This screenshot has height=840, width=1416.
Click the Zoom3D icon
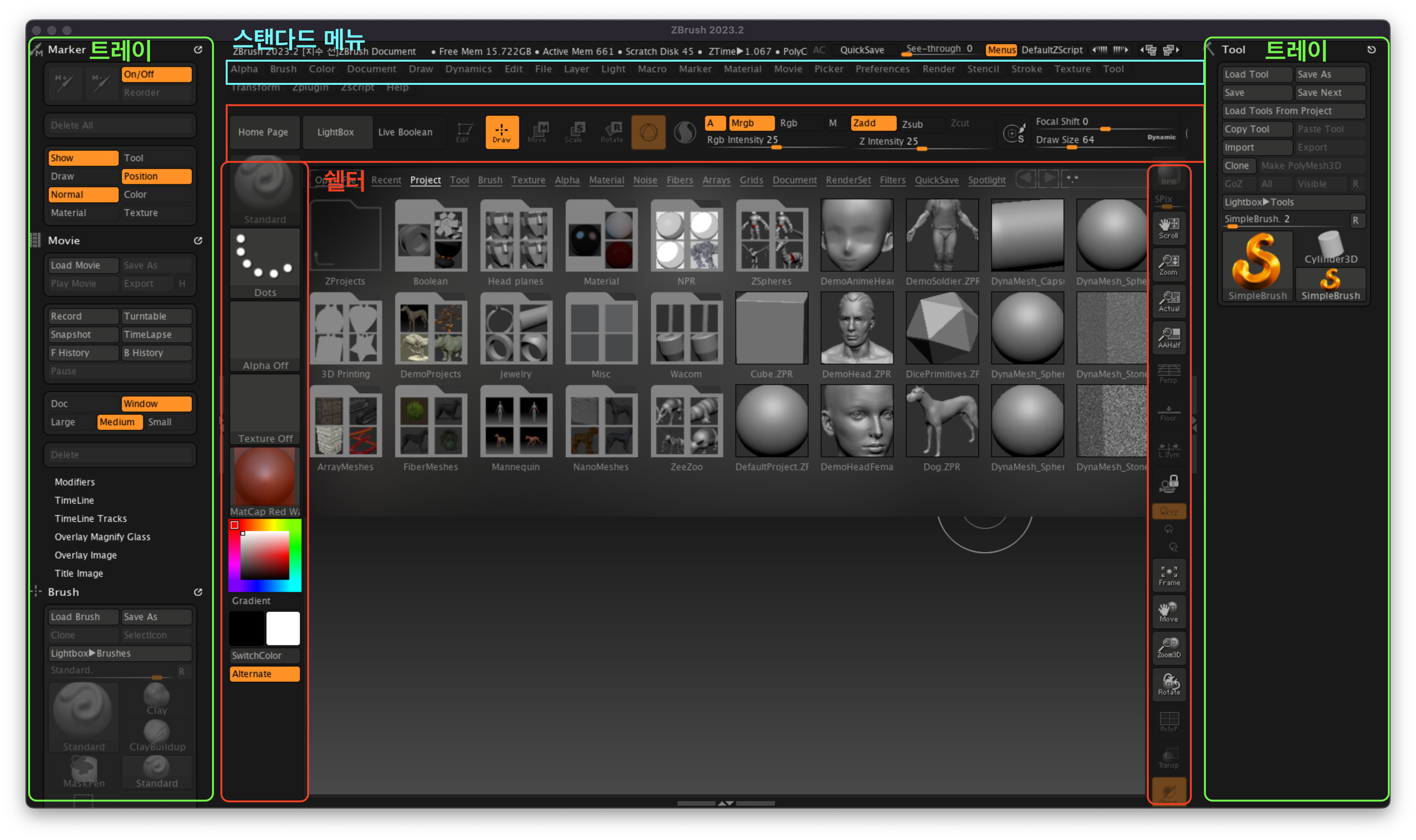click(x=1169, y=647)
